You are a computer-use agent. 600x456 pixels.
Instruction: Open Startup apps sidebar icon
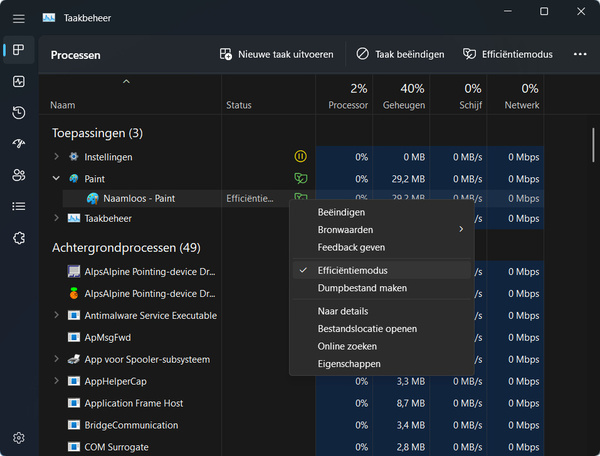[x=18, y=143]
